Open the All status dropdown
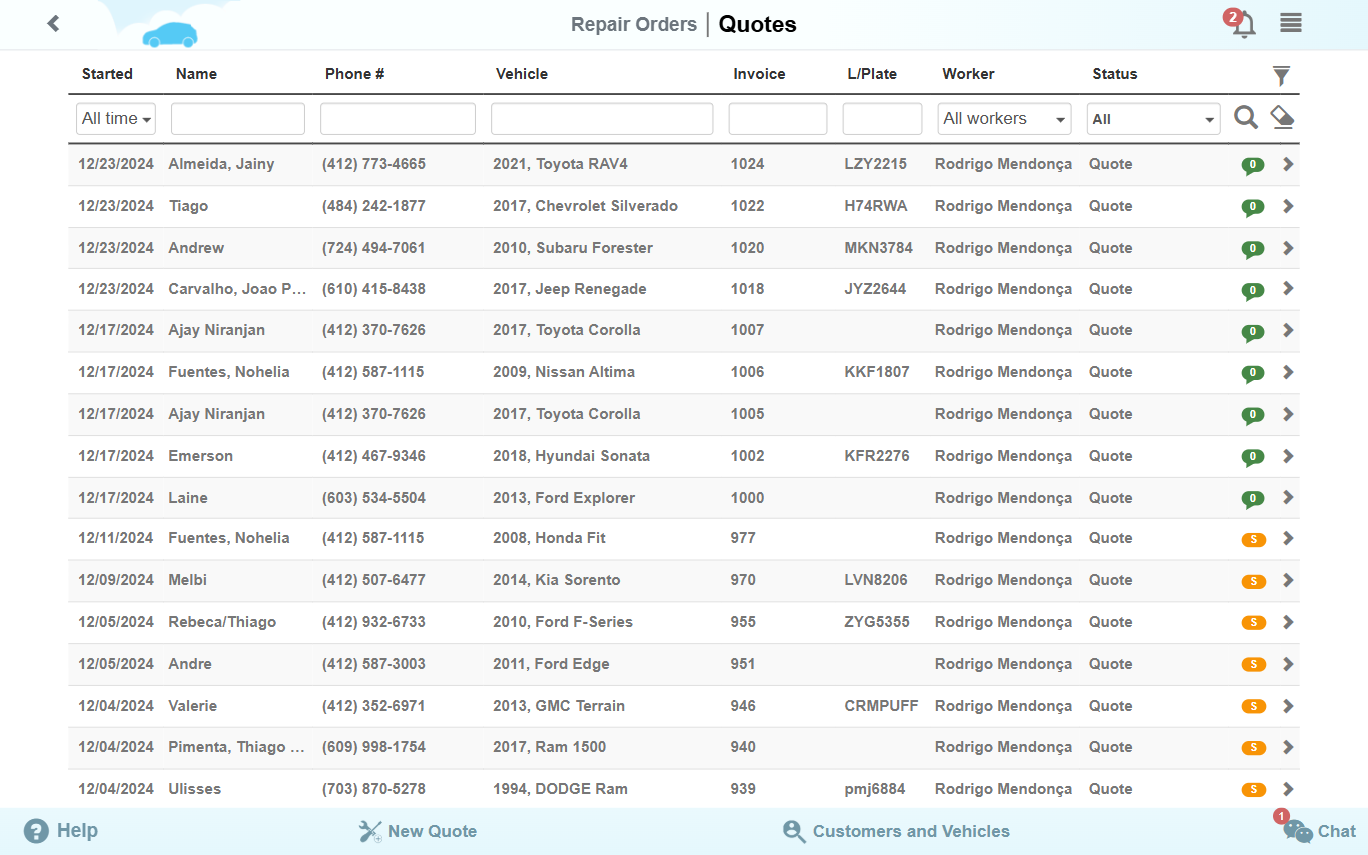The width and height of the screenshot is (1368, 855). 1153,118
